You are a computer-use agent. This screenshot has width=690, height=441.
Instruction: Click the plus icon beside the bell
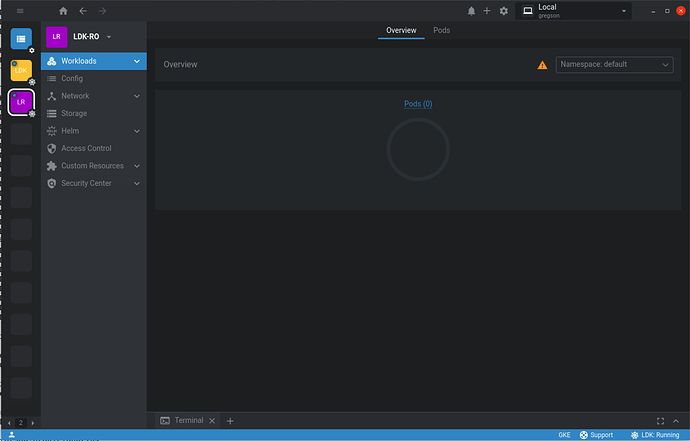[487, 11]
